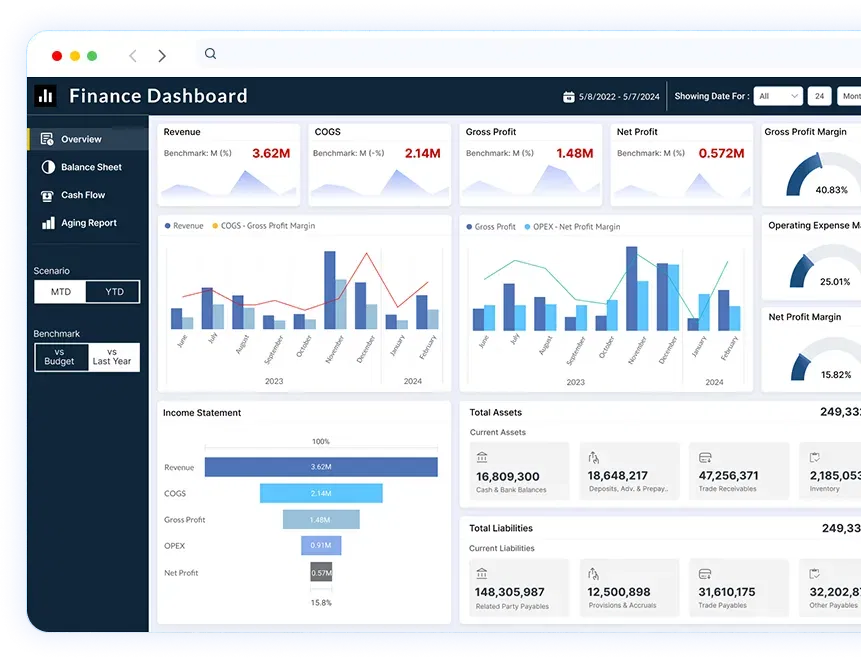Open the Balance Sheet page

pos(91,167)
